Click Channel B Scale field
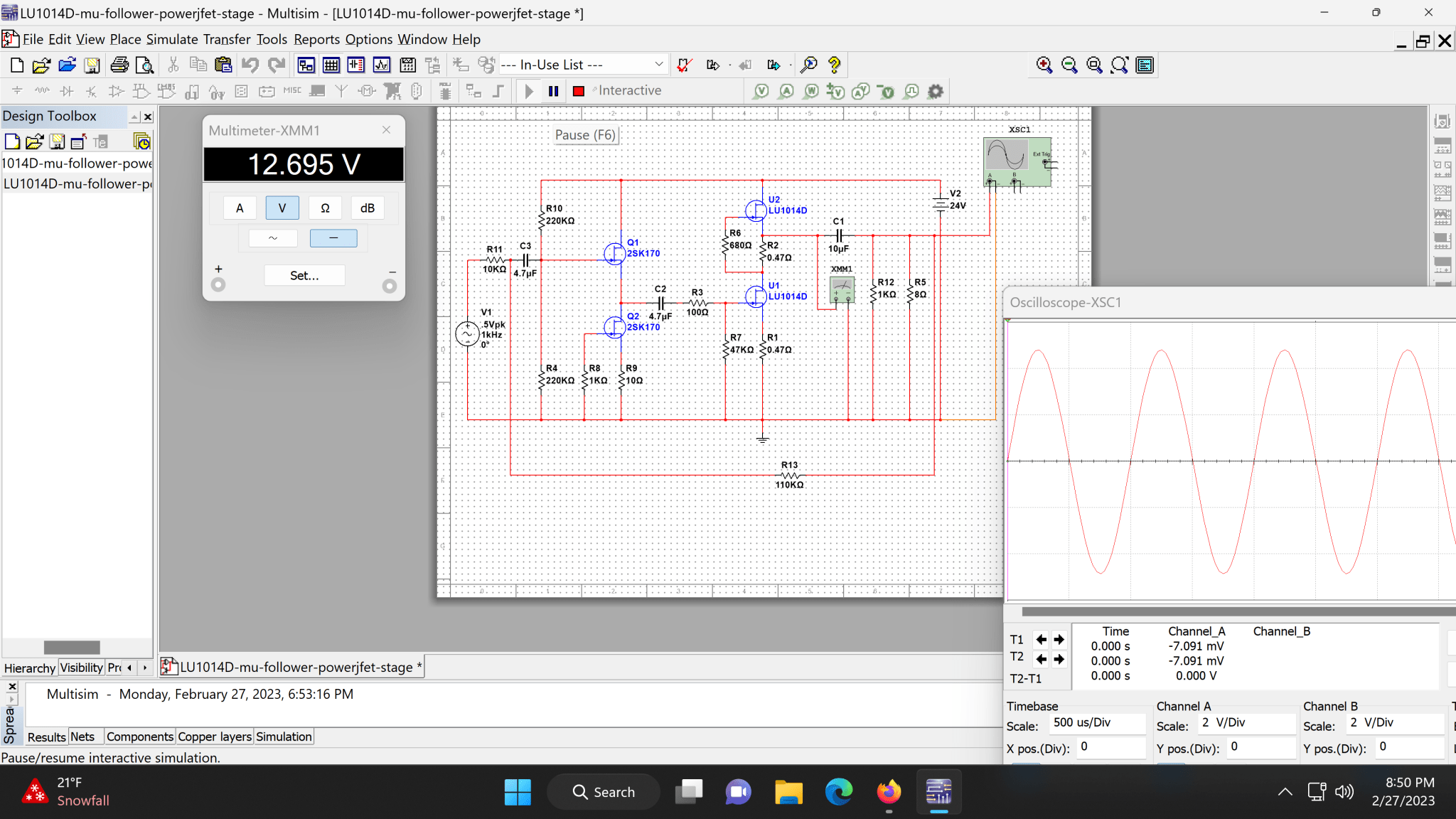This screenshot has height=819, width=1456. (1395, 724)
